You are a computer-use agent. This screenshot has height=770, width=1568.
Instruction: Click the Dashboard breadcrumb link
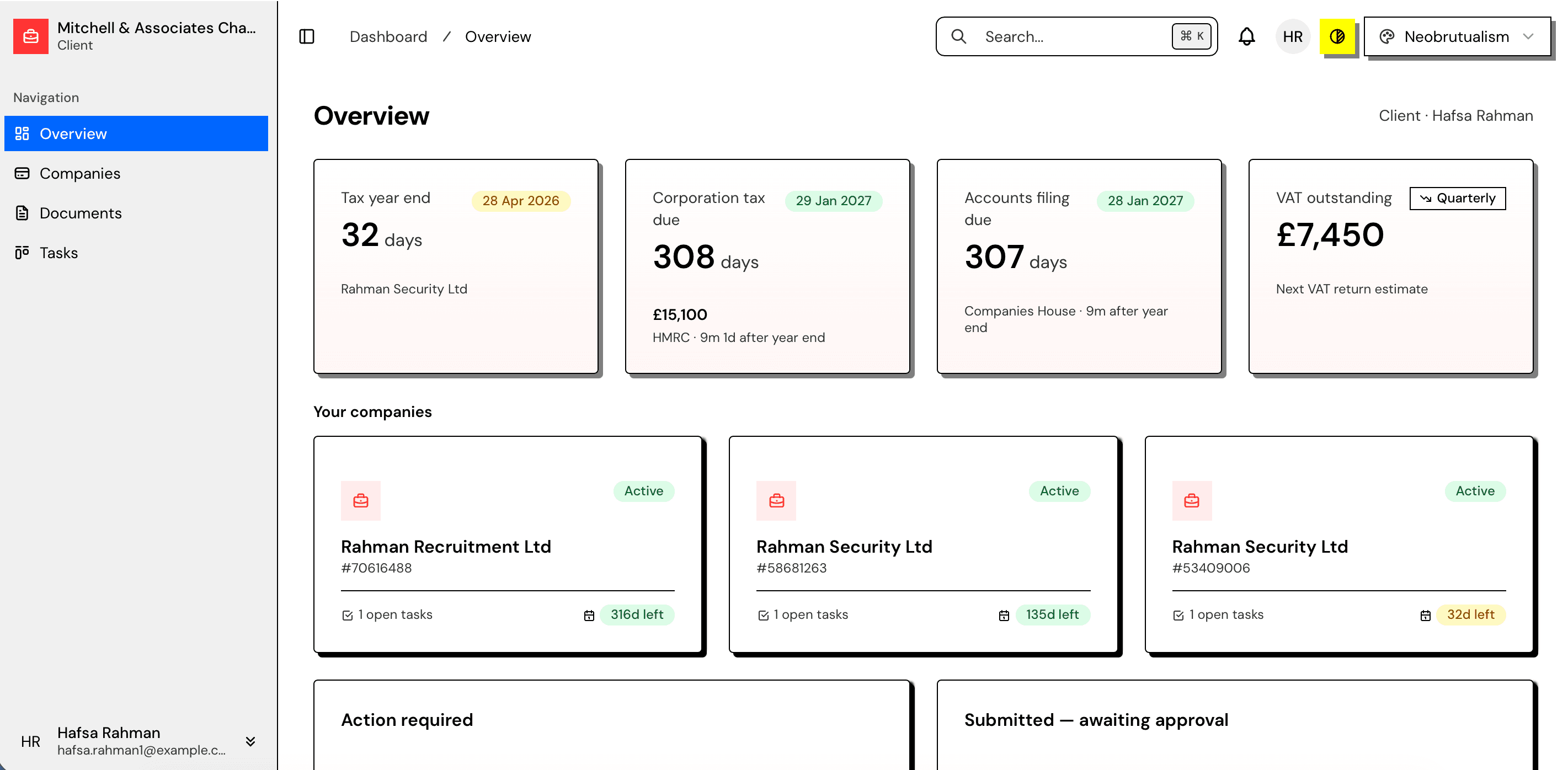(388, 36)
